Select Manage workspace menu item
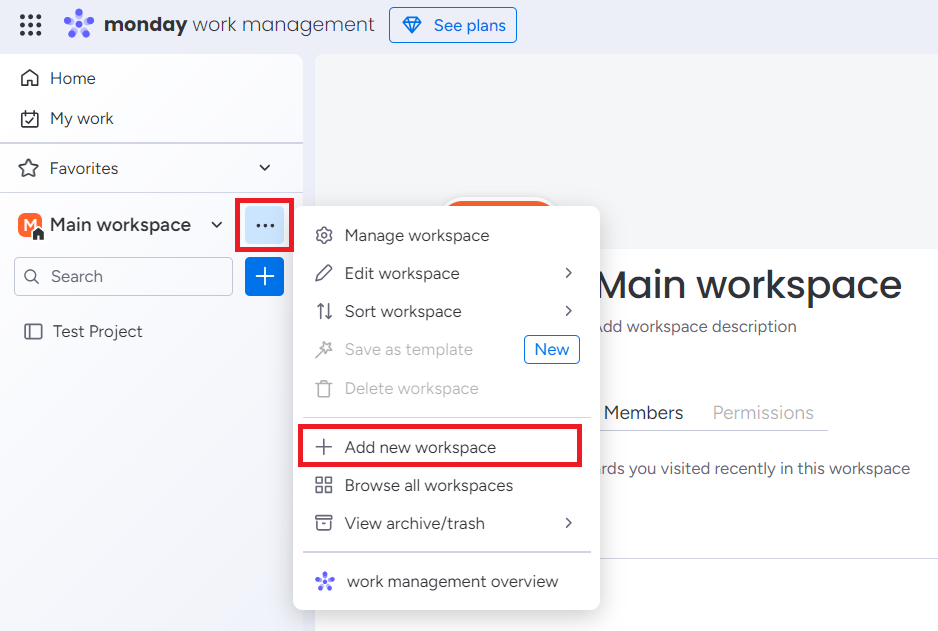Screen dimensions: 938x631 tap(446, 236)
